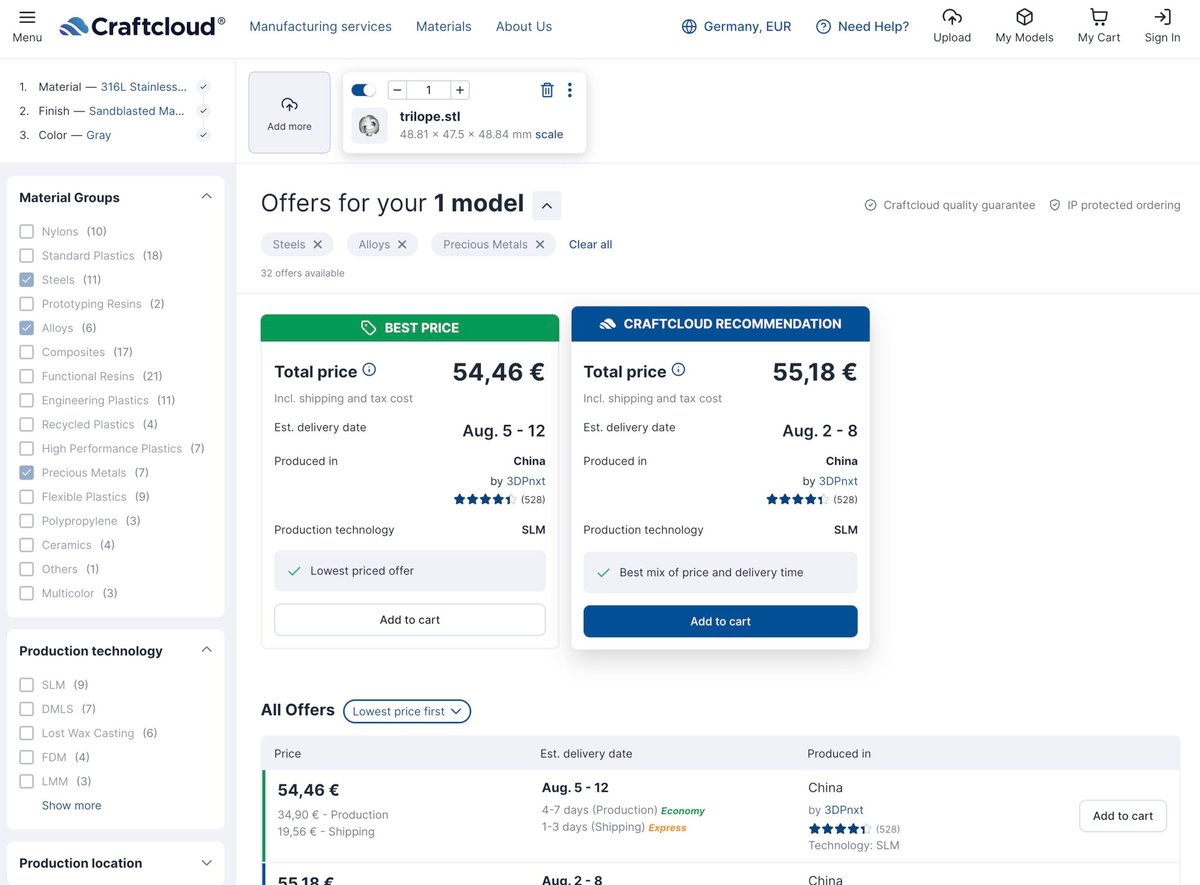Check the Standard Plastics checkbox
Viewport: 1200px width, 885px height.
pos(27,255)
